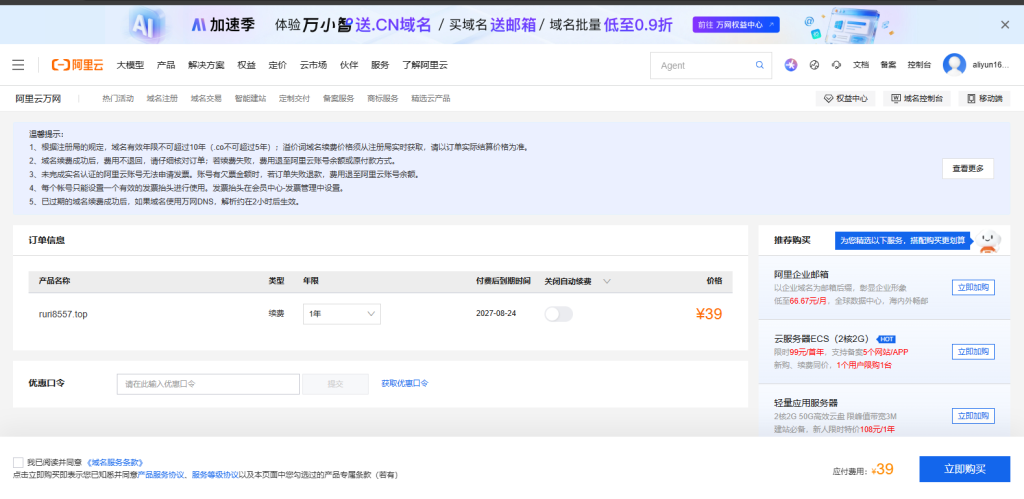This screenshot has width=1024, height=499.
Task: Go to 智能建站 in sub-navigation
Action: [250, 99]
